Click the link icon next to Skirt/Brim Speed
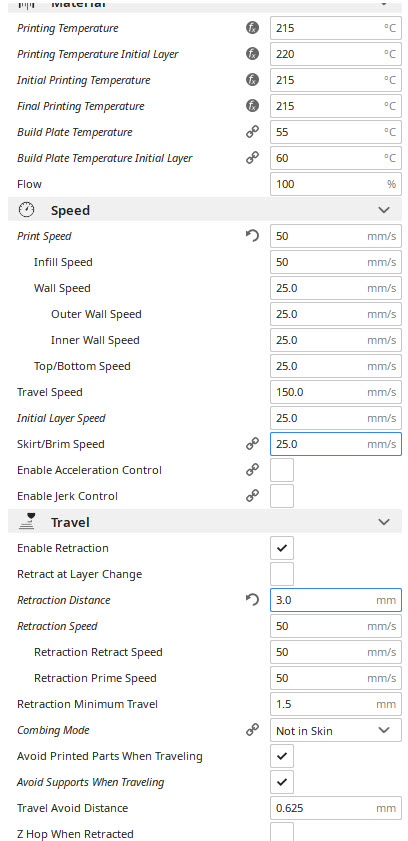Image resolution: width=408 pixels, height=841 pixels. [x=252, y=444]
